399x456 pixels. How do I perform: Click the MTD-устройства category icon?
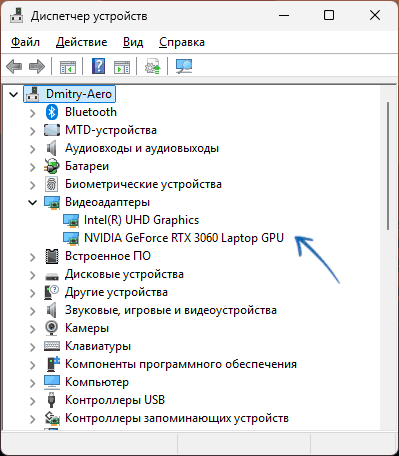(x=52, y=130)
